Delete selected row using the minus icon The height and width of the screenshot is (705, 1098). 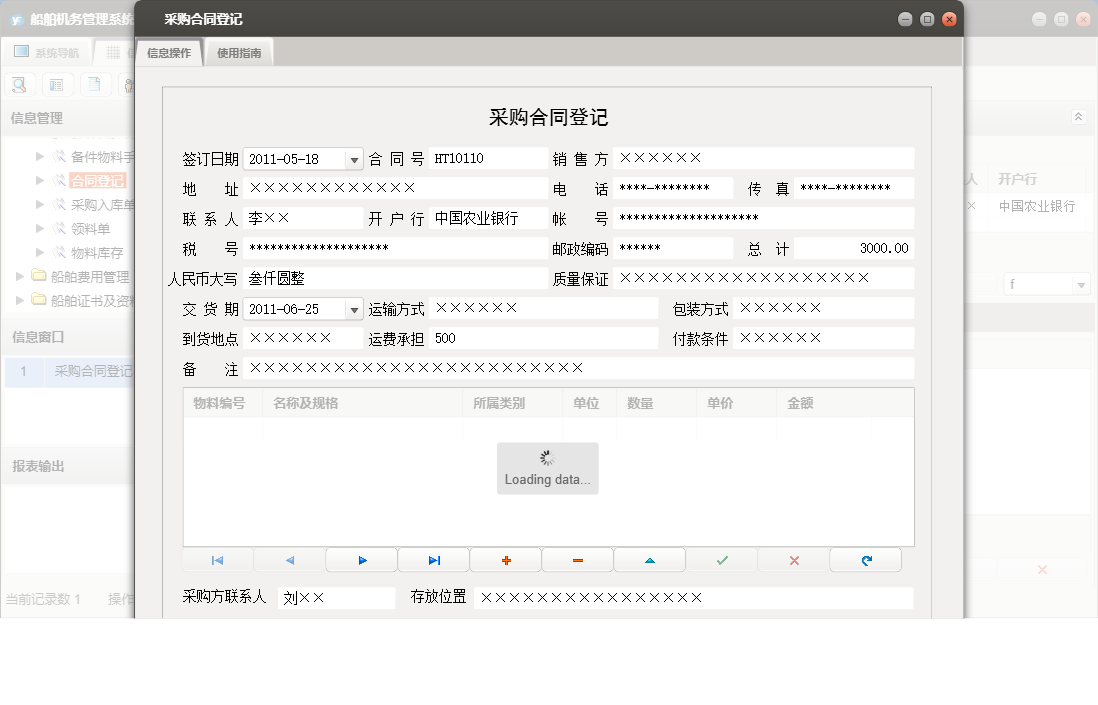[x=577, y=559]
